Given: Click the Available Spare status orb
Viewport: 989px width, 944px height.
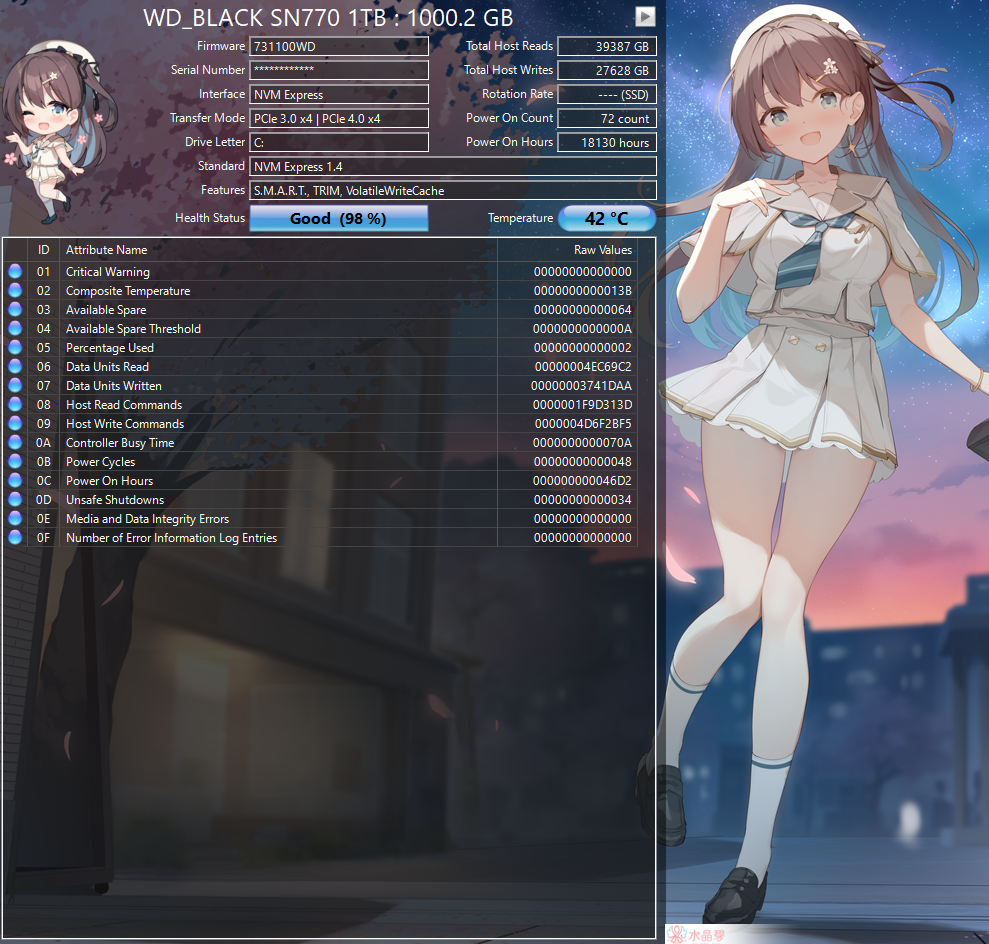Looking at the screenshot, I should [15, 310].
